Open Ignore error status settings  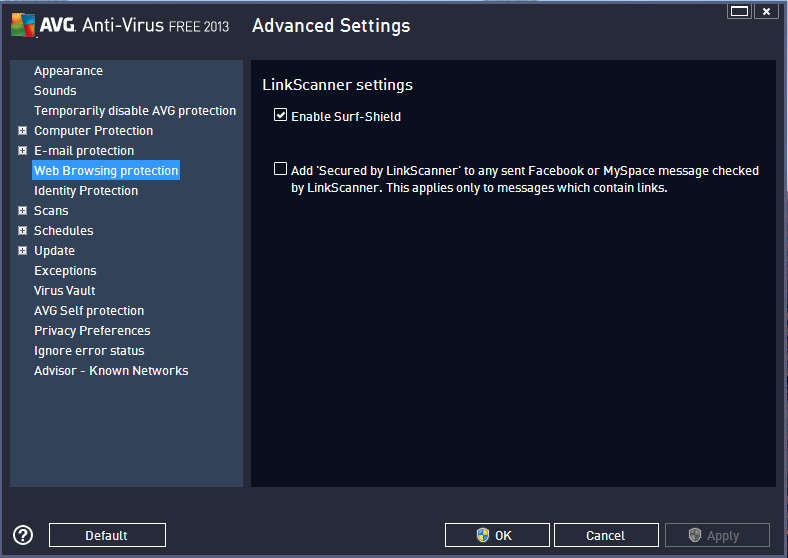click(x=89, y=350)
